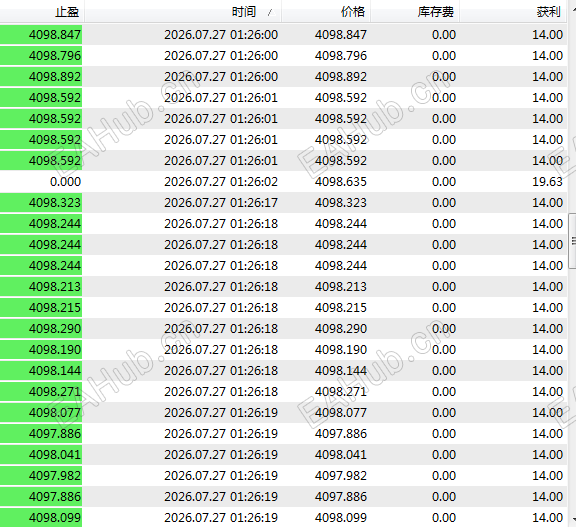Screen dimensions: 576x527
Task: Select green 止盈 cell 4098.892
Action: [41, 76]
